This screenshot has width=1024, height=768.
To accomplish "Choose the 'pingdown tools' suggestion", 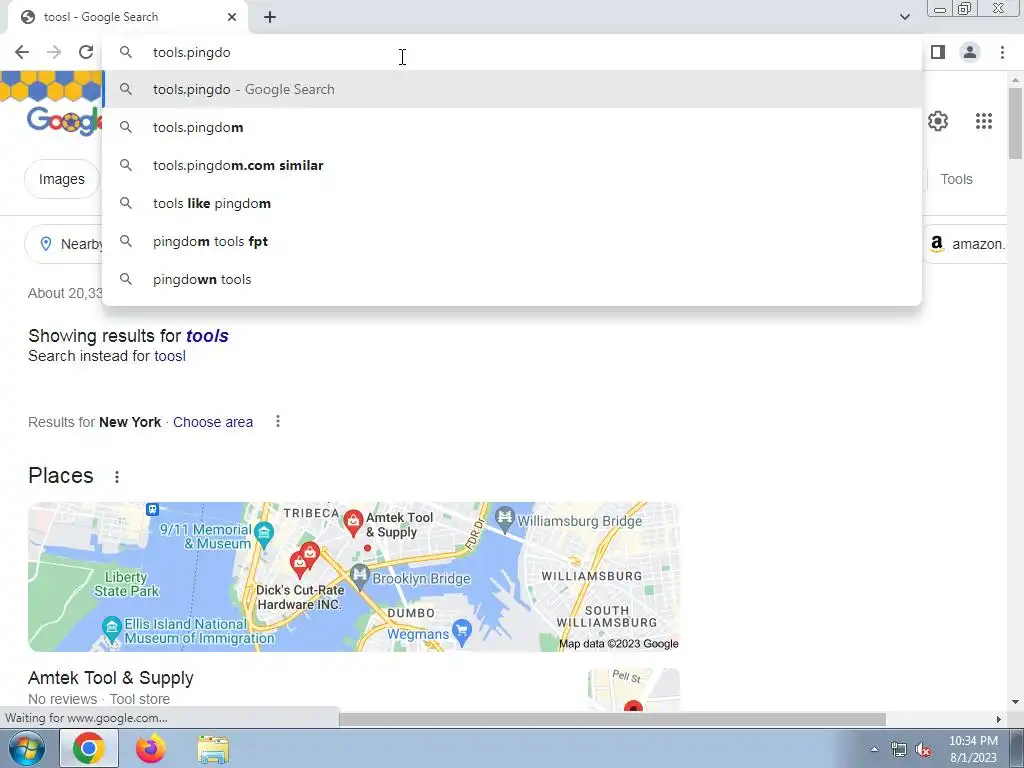I will (512, 279).
